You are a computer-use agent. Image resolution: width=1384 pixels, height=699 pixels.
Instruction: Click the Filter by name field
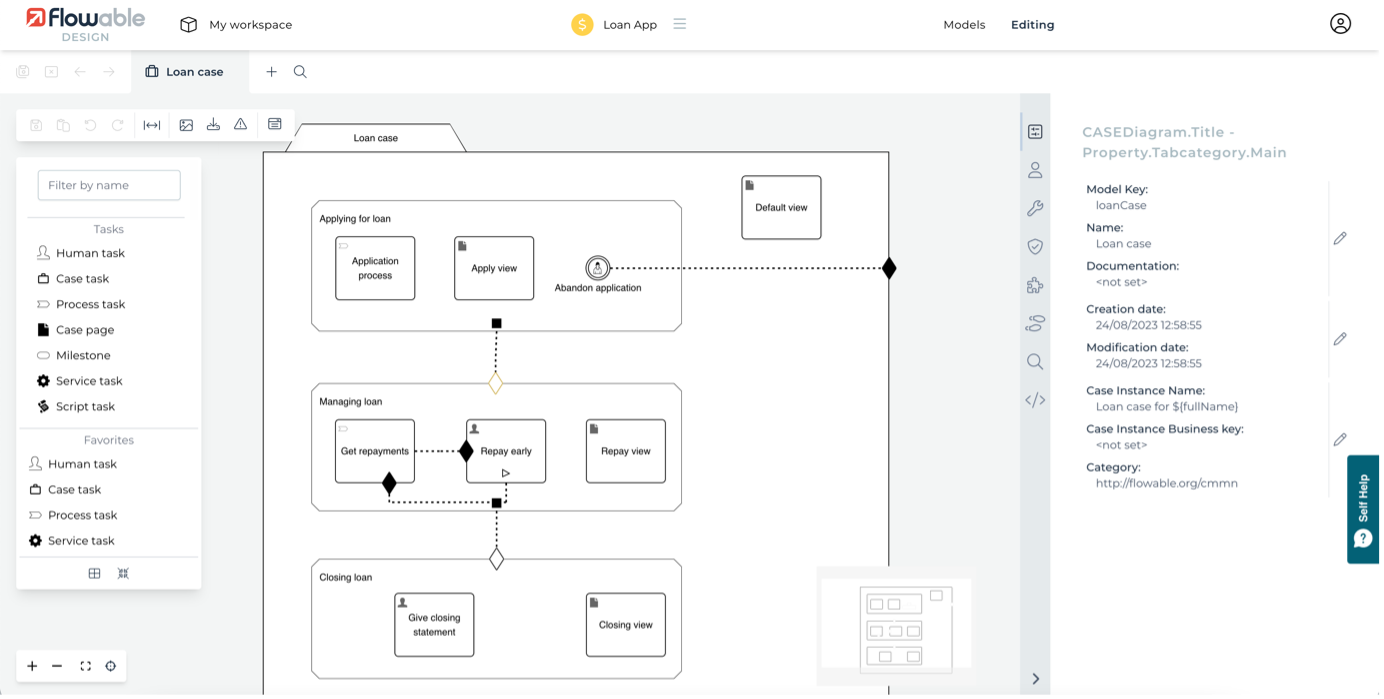click(109, 185)
